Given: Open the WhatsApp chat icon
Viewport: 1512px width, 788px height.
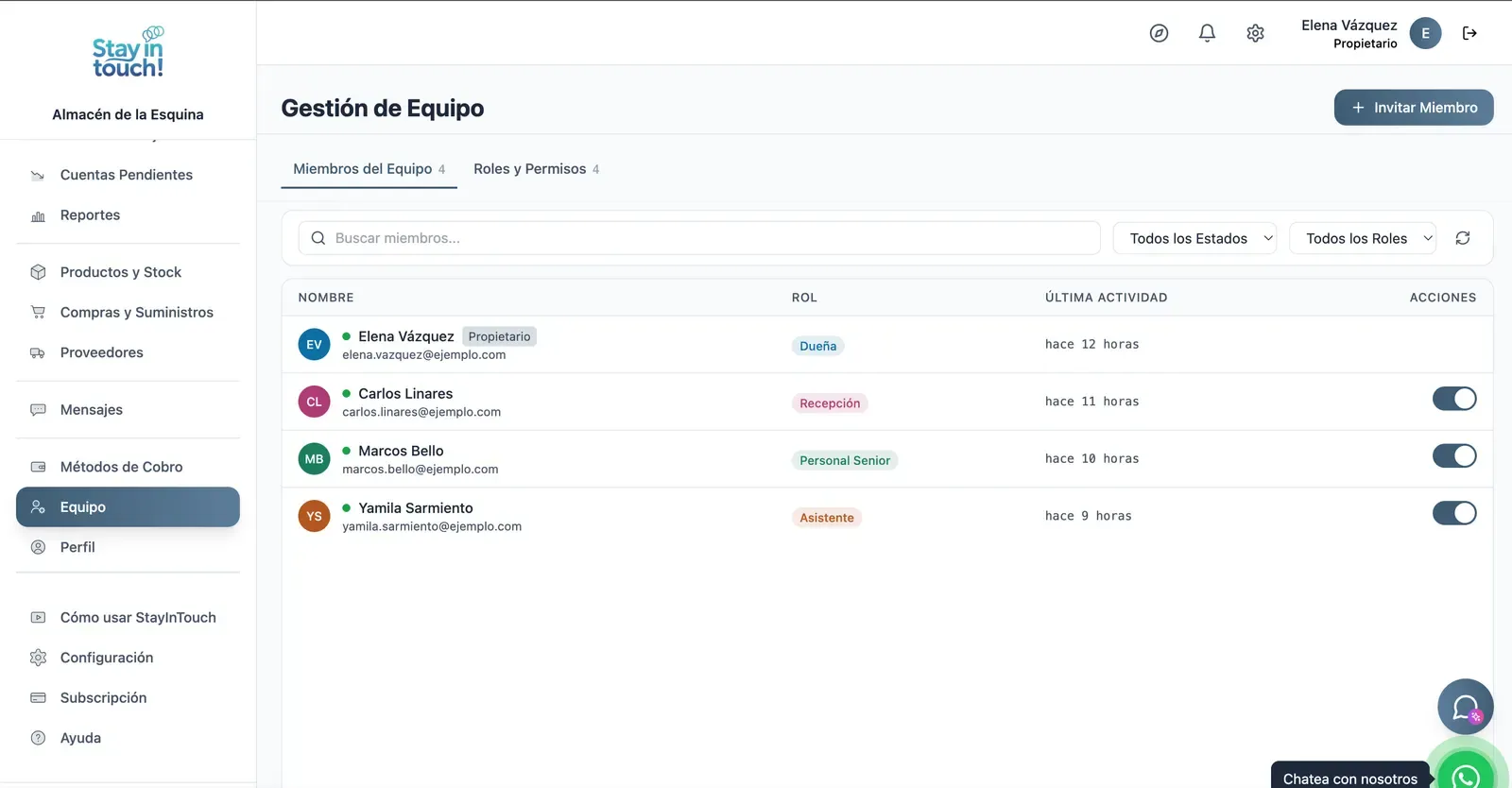Looking at the screenshot, I should 1466,777.
